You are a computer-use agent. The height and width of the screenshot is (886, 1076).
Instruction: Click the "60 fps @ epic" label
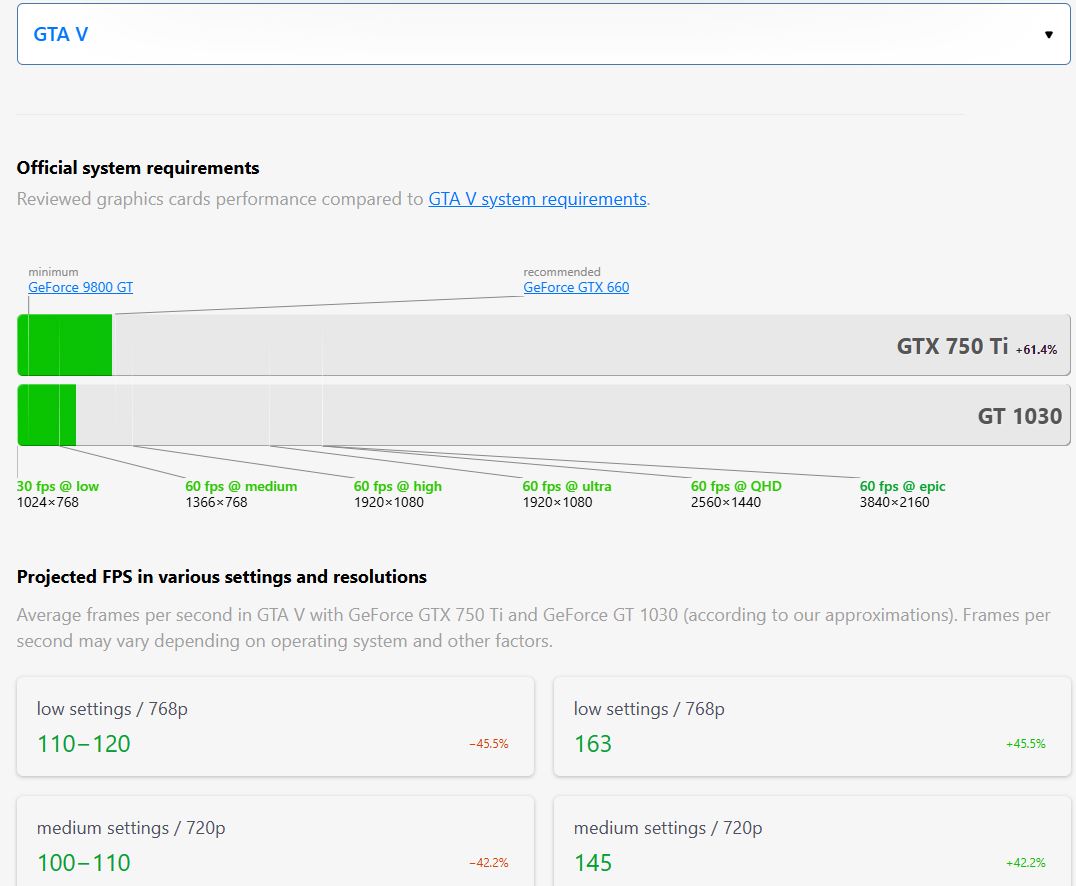902,487
